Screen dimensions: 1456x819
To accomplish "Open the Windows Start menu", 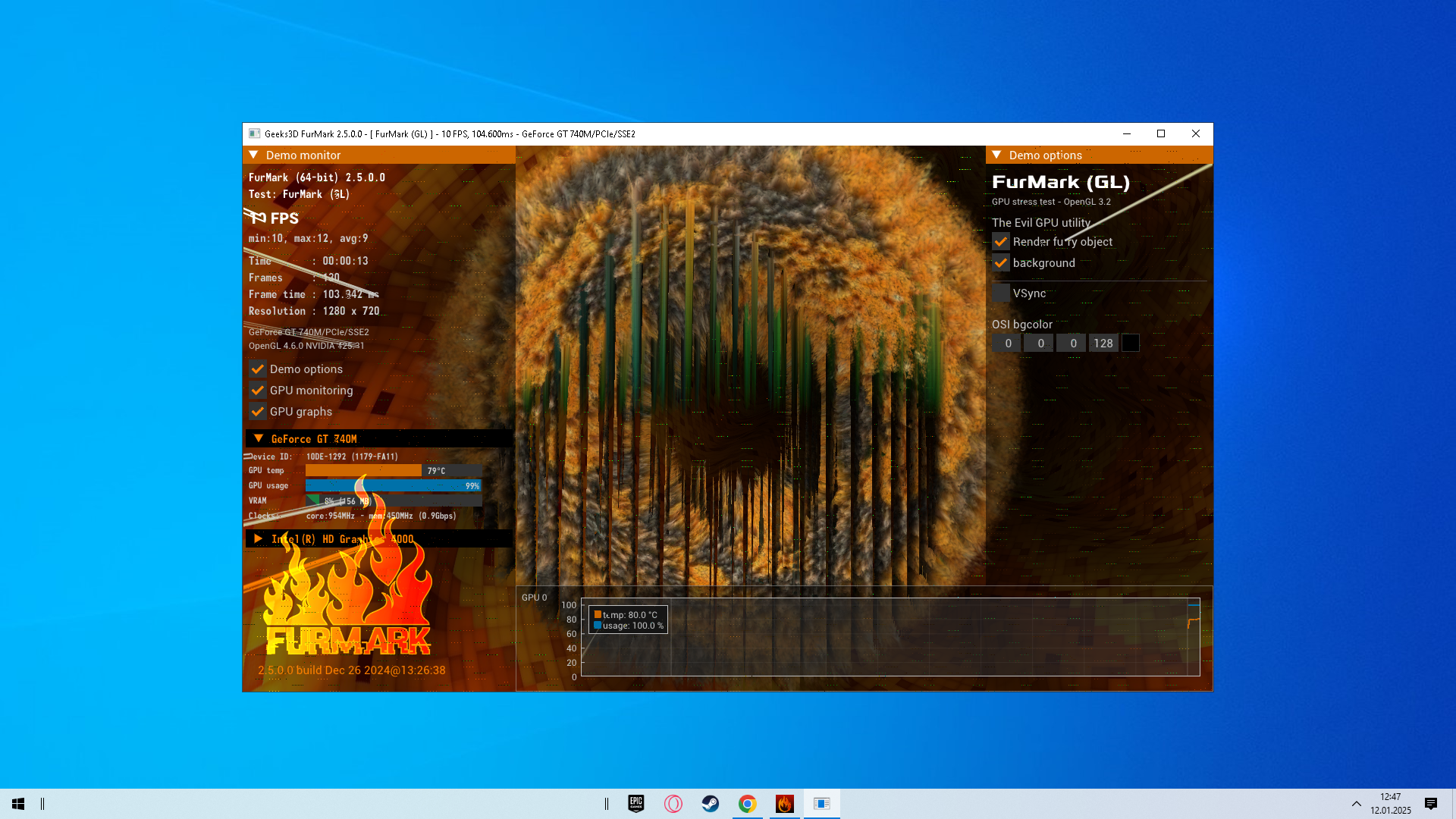I will [x=18, y=803].
